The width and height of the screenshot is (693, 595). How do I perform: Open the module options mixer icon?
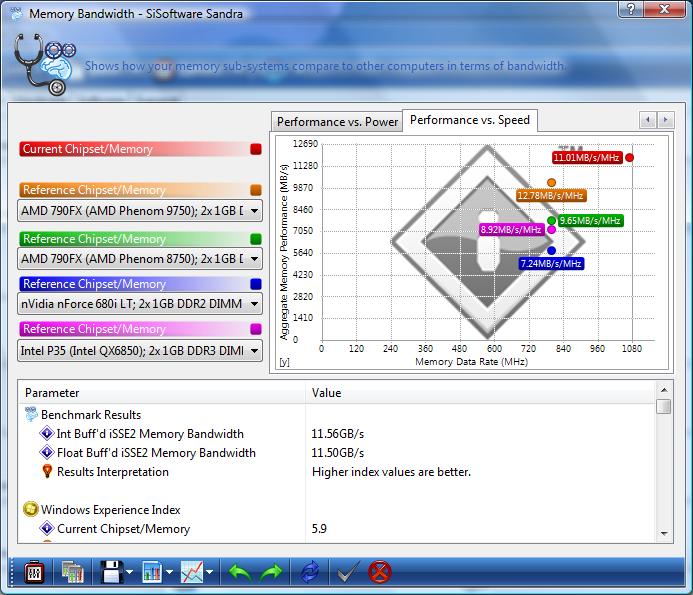(34, 573)
